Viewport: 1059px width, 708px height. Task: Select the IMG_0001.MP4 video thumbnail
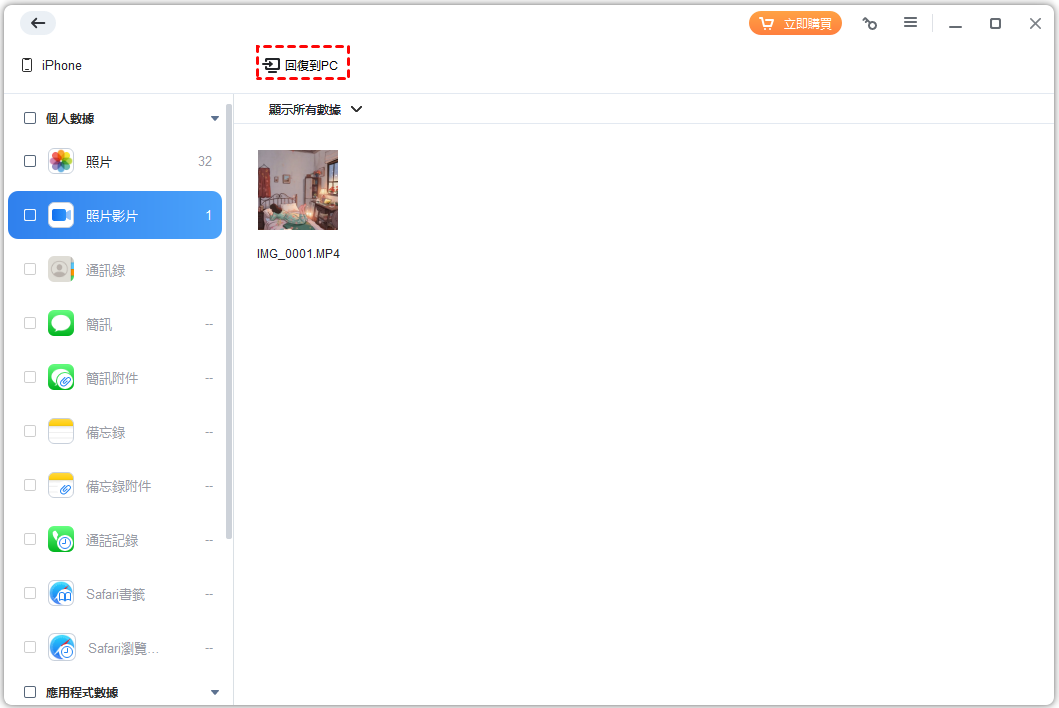coord(298,190)
